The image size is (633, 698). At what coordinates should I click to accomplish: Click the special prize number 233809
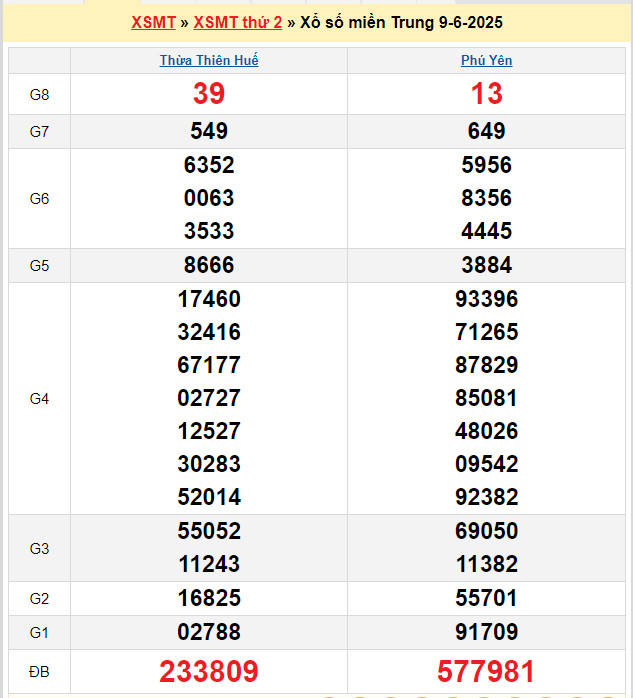[x=209, y=671]
